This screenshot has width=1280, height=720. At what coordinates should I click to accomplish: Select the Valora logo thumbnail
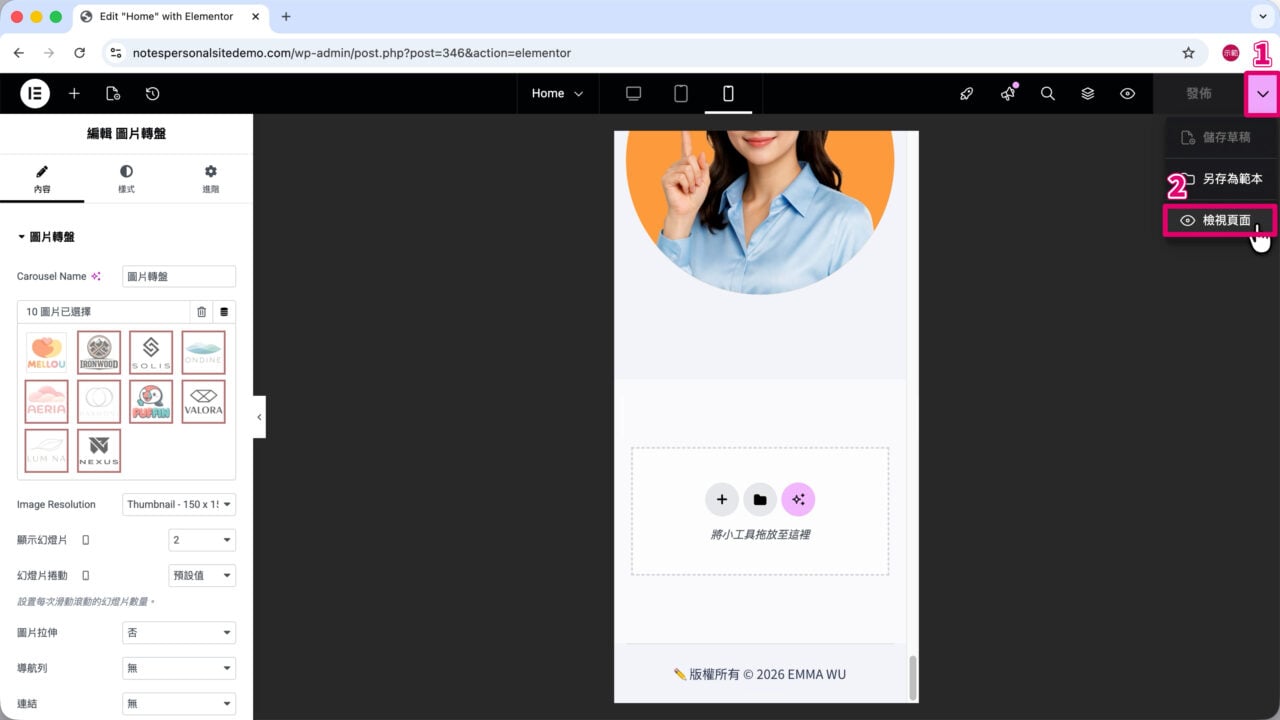[x=203, y=401]
